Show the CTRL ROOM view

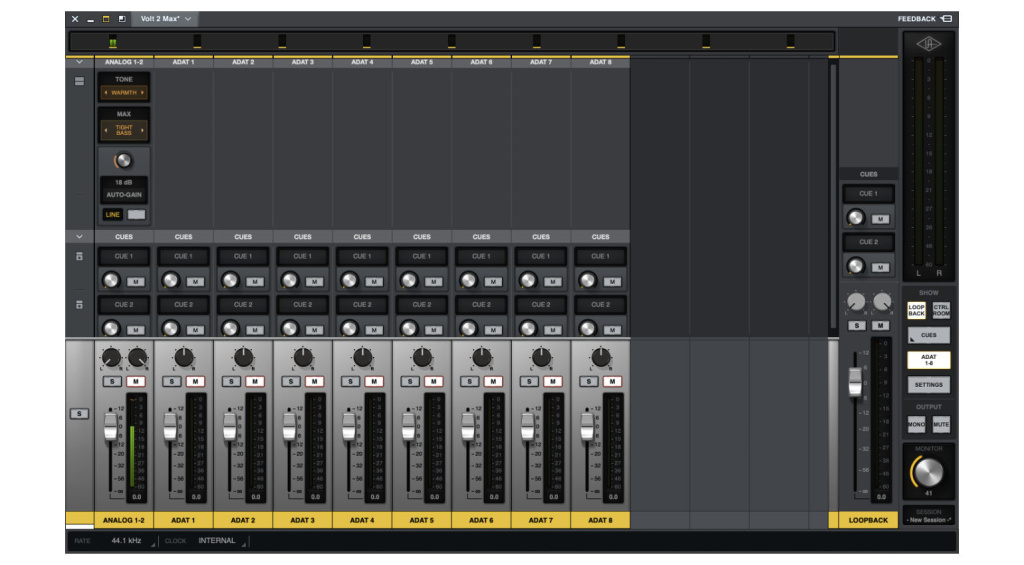click(941, 310)
